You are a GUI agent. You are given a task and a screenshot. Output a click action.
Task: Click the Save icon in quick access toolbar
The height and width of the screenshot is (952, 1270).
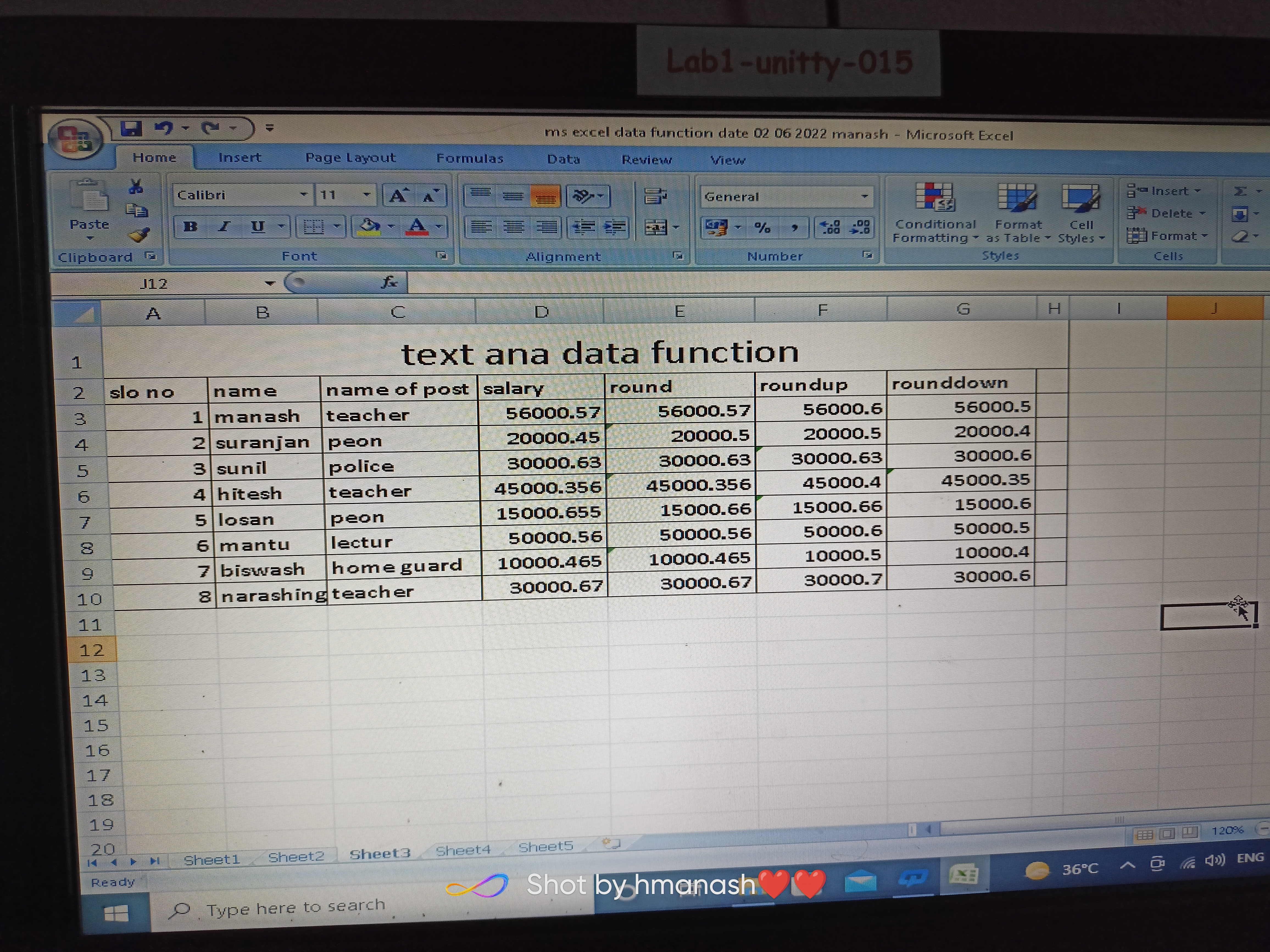point(131,128)
